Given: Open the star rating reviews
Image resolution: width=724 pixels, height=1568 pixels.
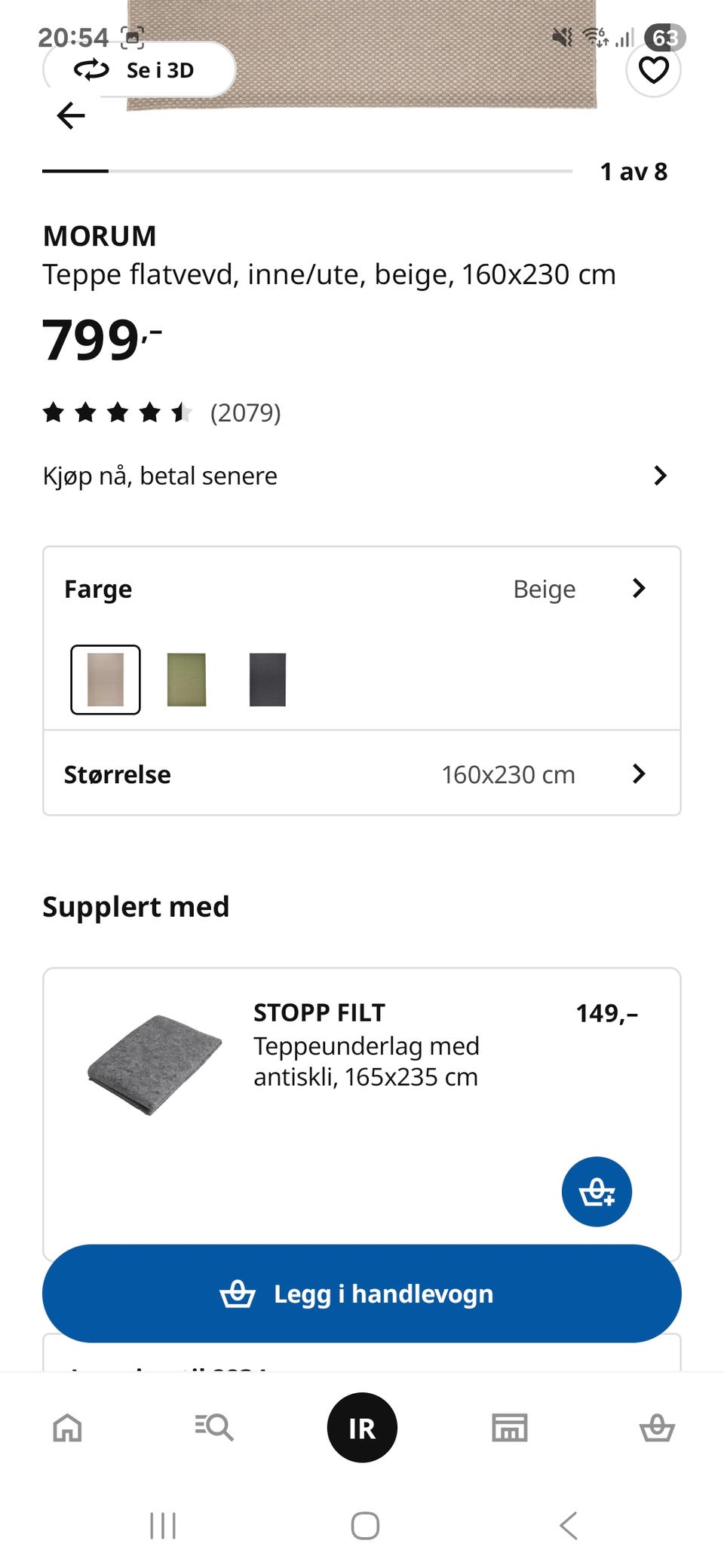Looking at the screenshot, I should 162,412.
